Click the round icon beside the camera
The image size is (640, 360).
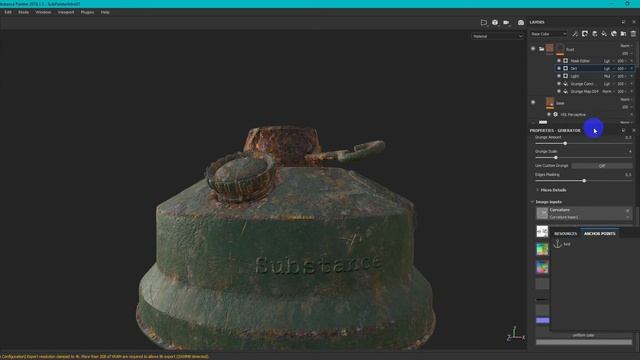495,22
